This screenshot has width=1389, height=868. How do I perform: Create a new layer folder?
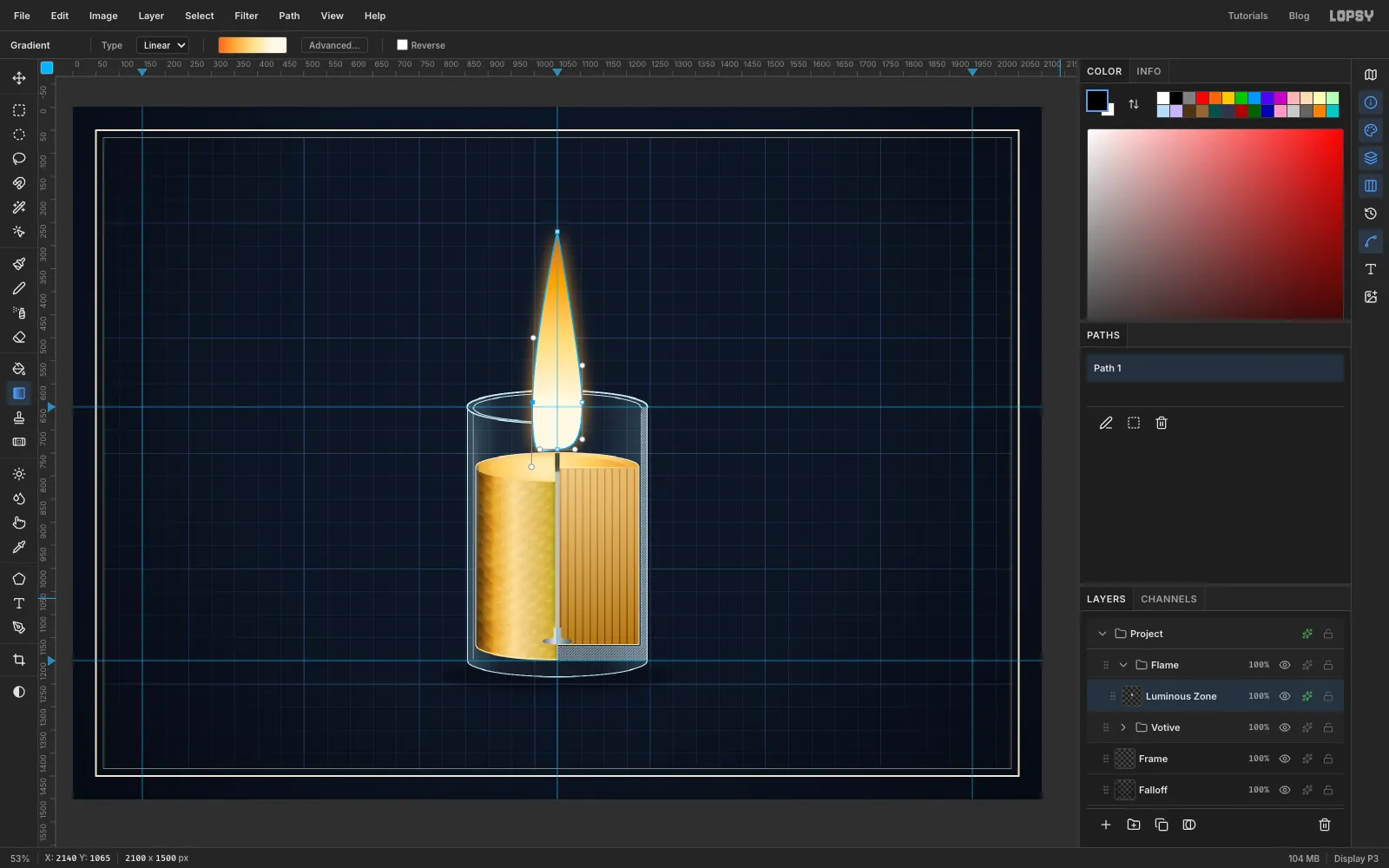(1134, 825)
